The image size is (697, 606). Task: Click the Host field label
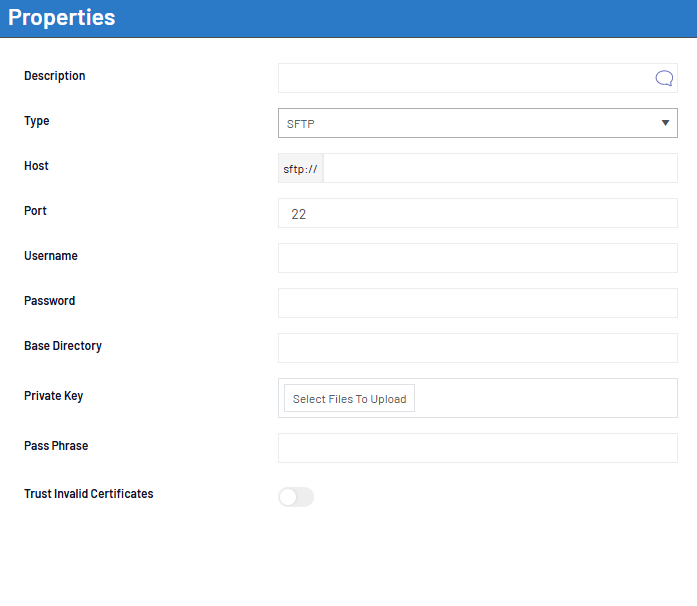[x=37, y=166]
